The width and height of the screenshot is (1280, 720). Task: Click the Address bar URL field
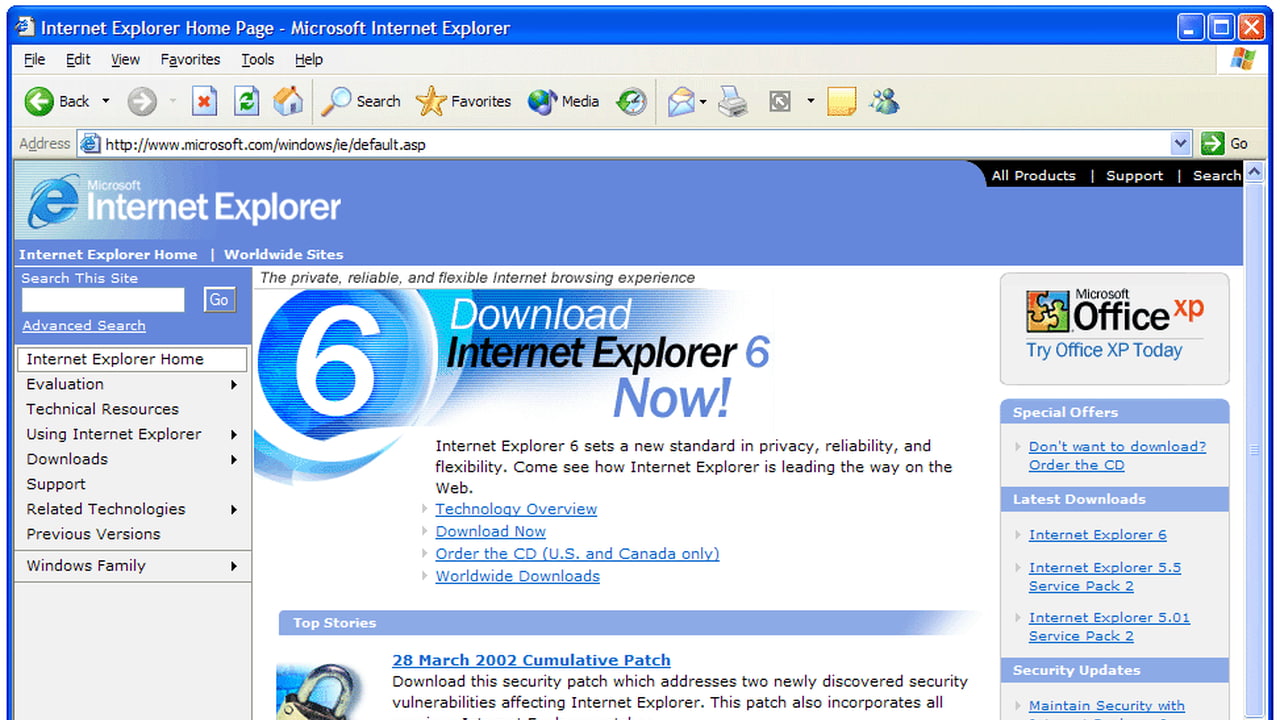point(636,144)
